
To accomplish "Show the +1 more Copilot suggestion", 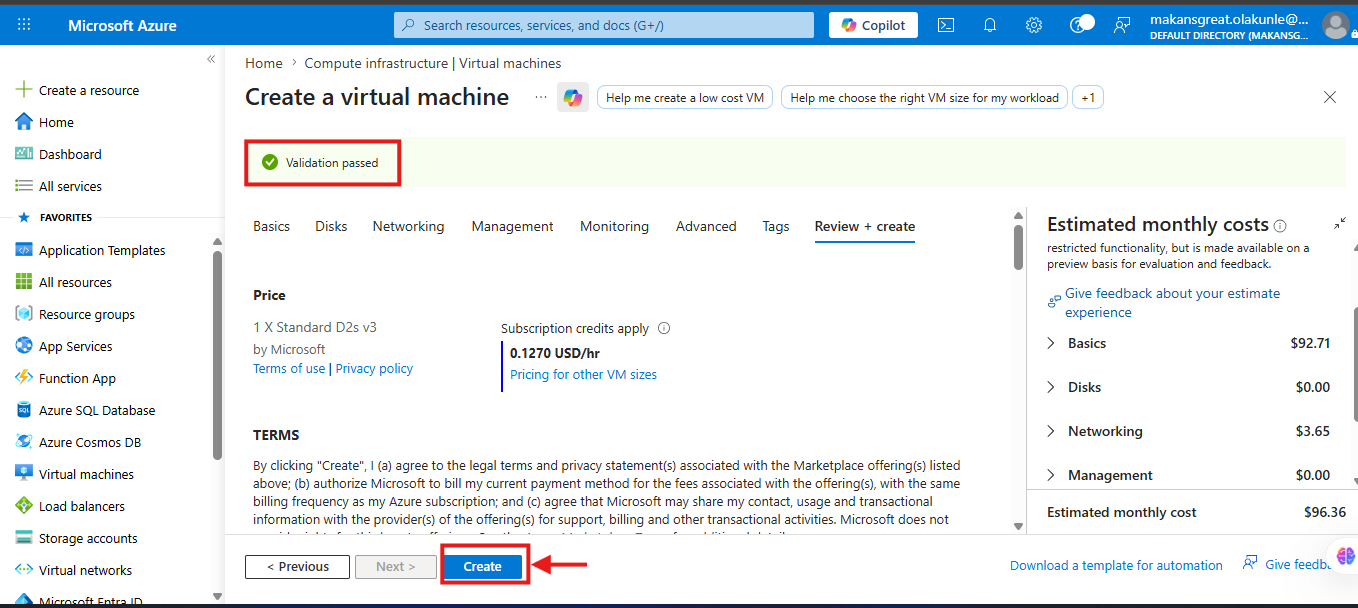I will point(1088,98).
